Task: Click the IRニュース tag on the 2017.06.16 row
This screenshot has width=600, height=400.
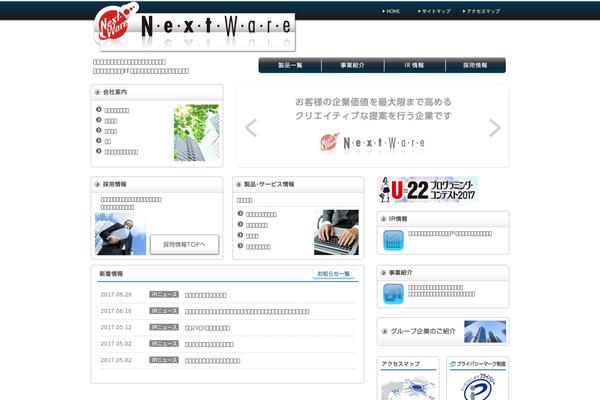Action: (x=164, y=311)
